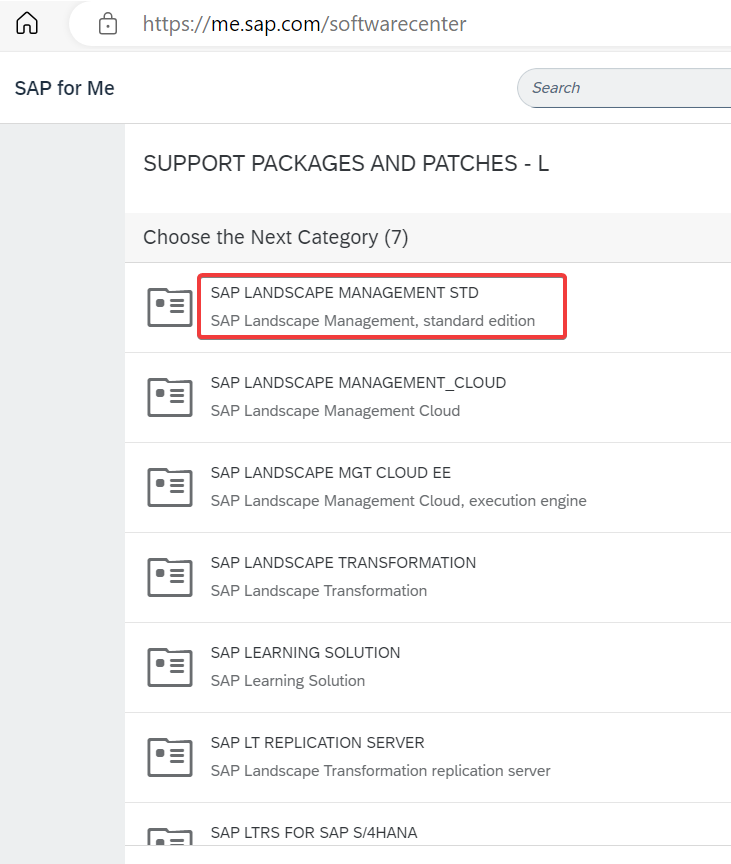Viewport: 731px width, 864px height.
Task: Open SAP LTRS FOR SAP S/4HANA category
Action: [314, 832]
